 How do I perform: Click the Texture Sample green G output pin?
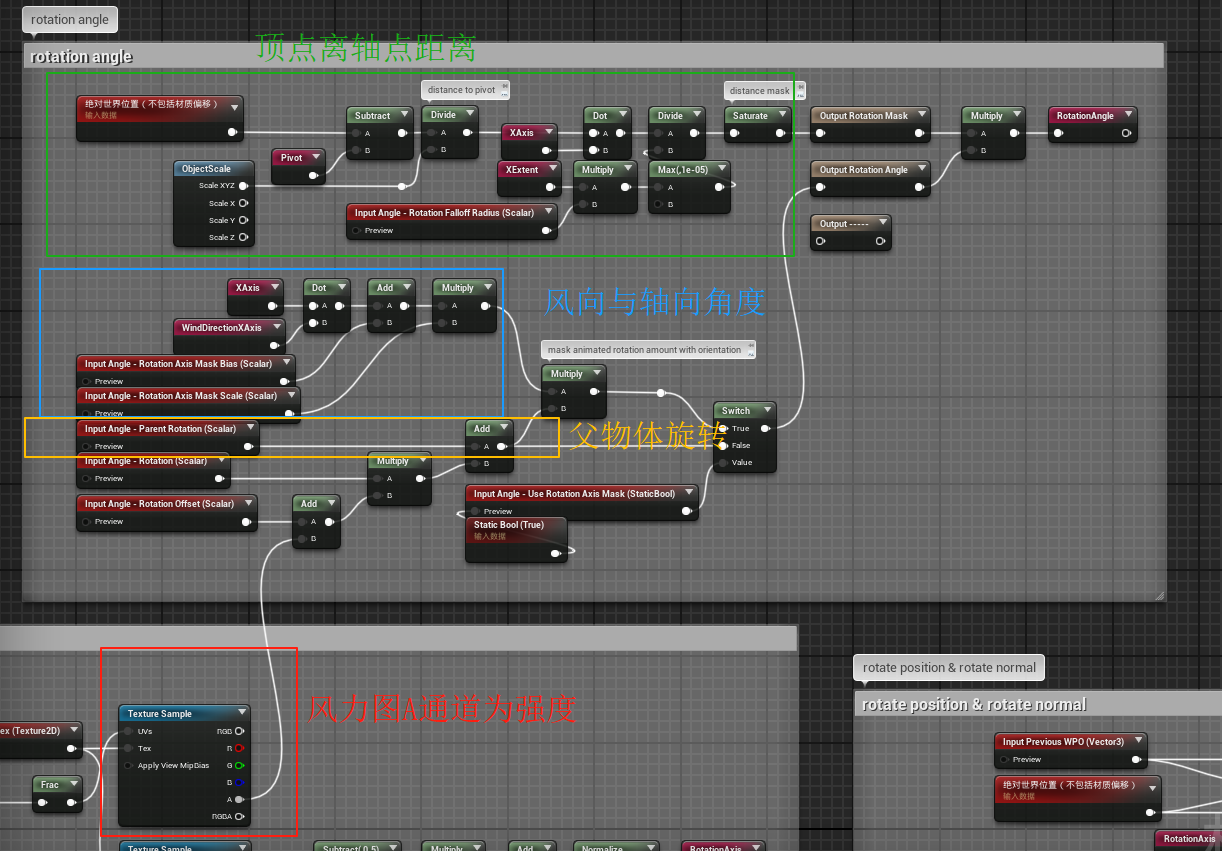(x=239, y=765)
